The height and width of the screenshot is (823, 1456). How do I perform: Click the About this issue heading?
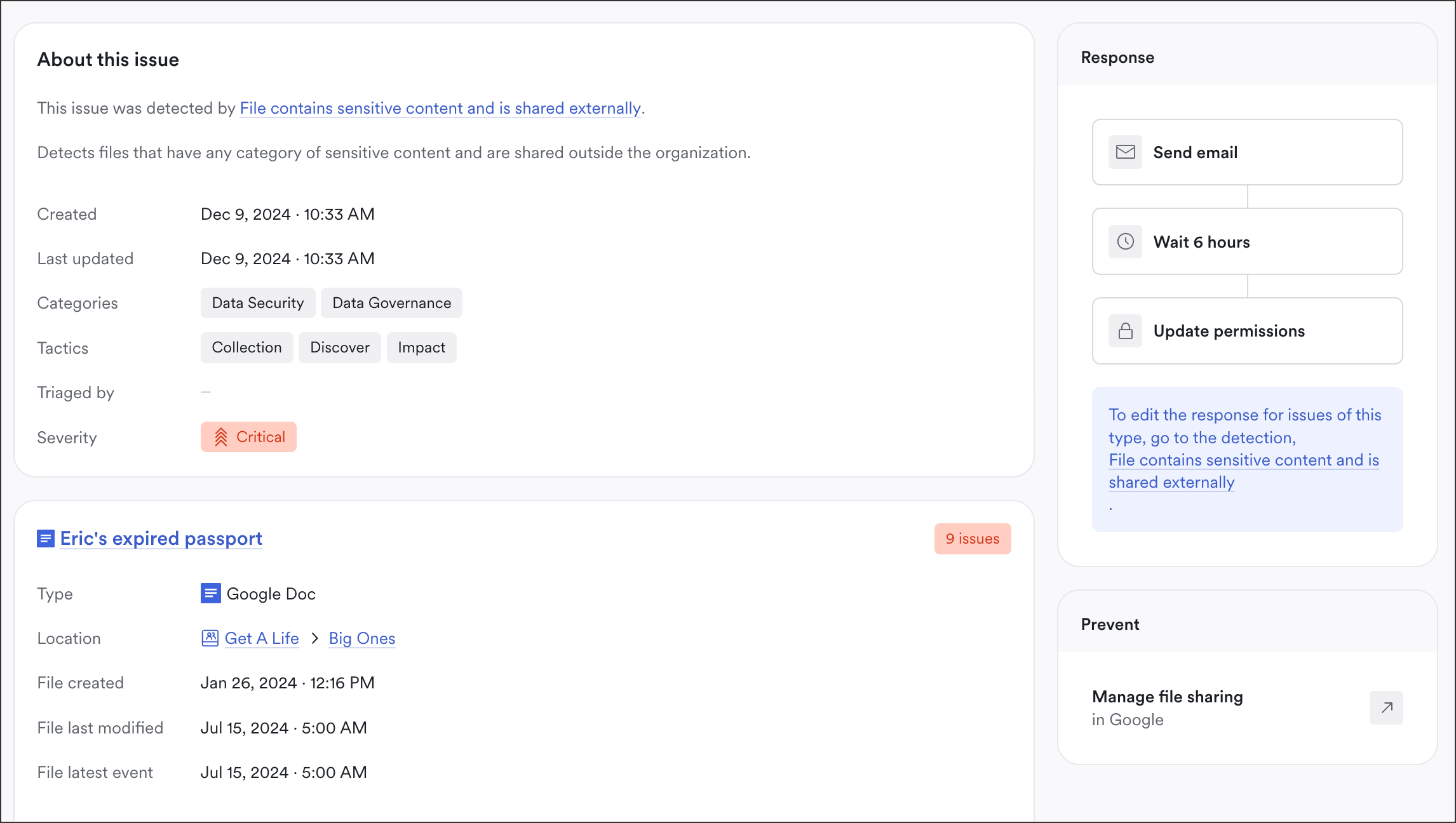pos(108,60)
